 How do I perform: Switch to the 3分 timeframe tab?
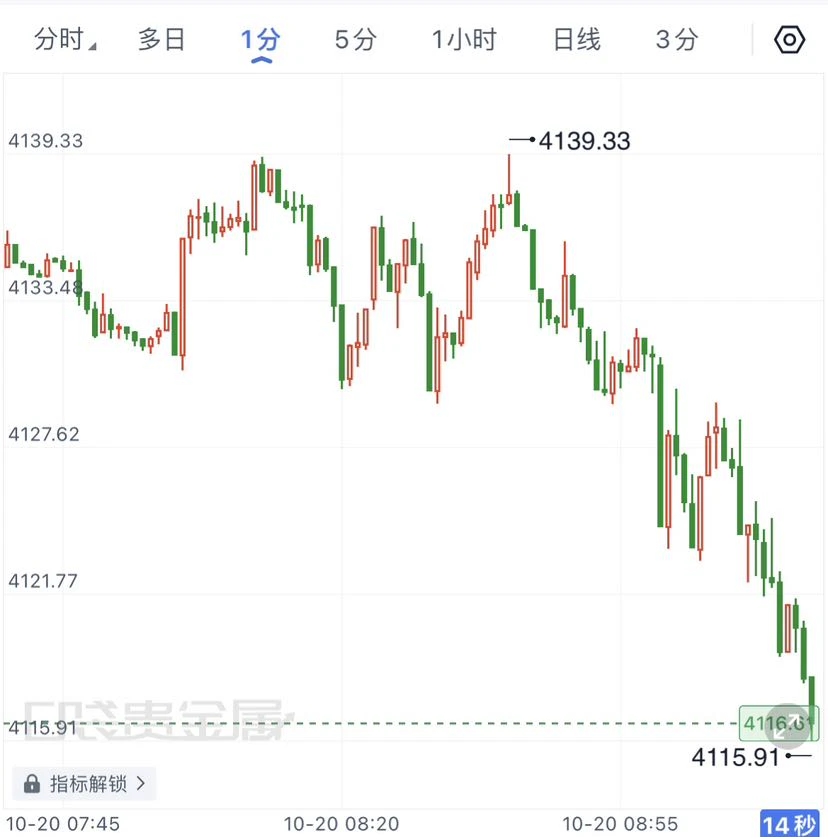676,40
